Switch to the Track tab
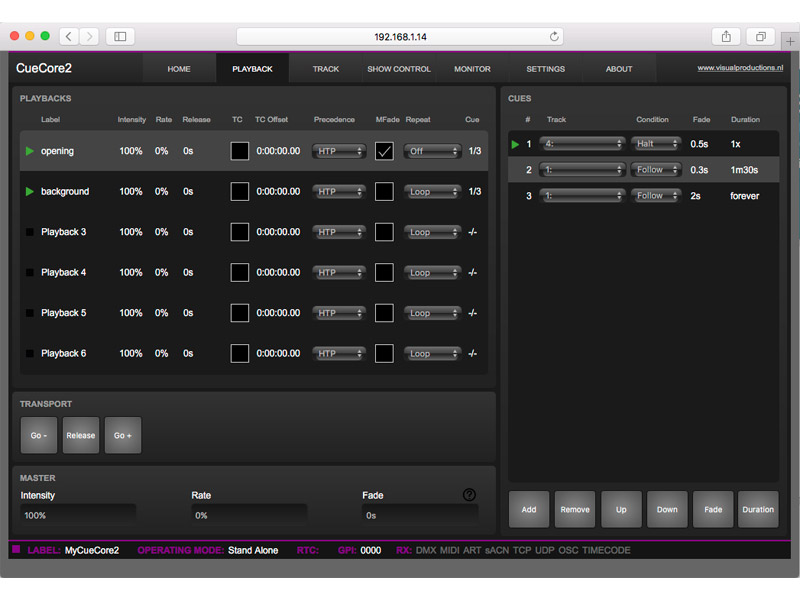Viewport: 800px width, 600px height. coord(326,69)
